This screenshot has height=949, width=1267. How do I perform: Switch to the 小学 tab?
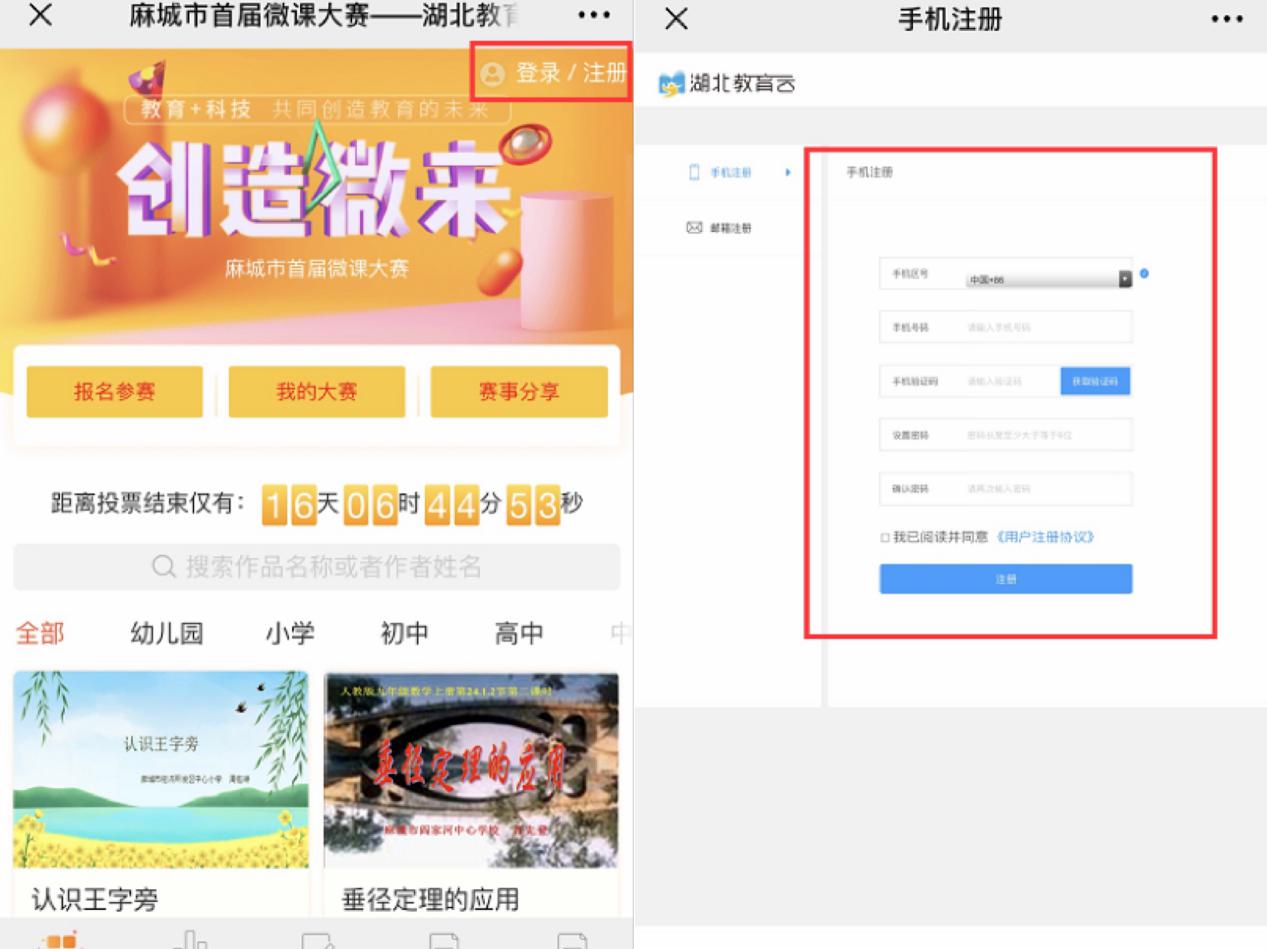click(x=290, y=633)
